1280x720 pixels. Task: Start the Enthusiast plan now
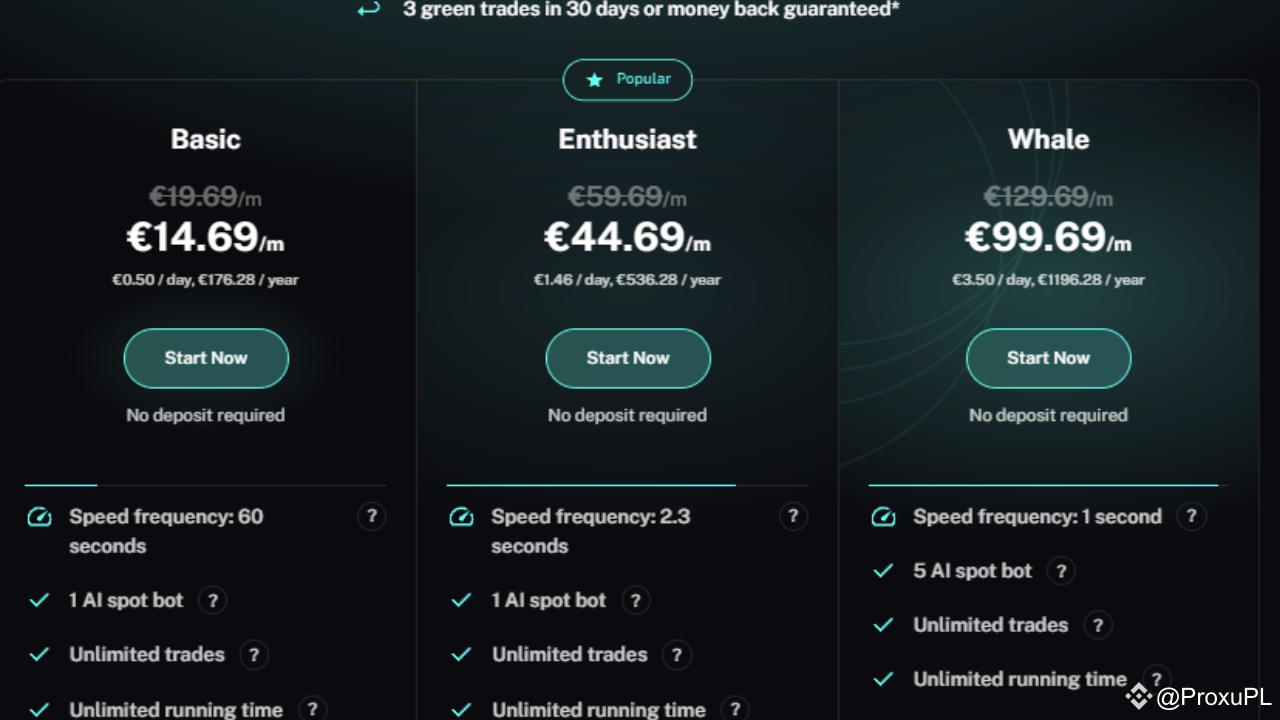coord(628,358)
